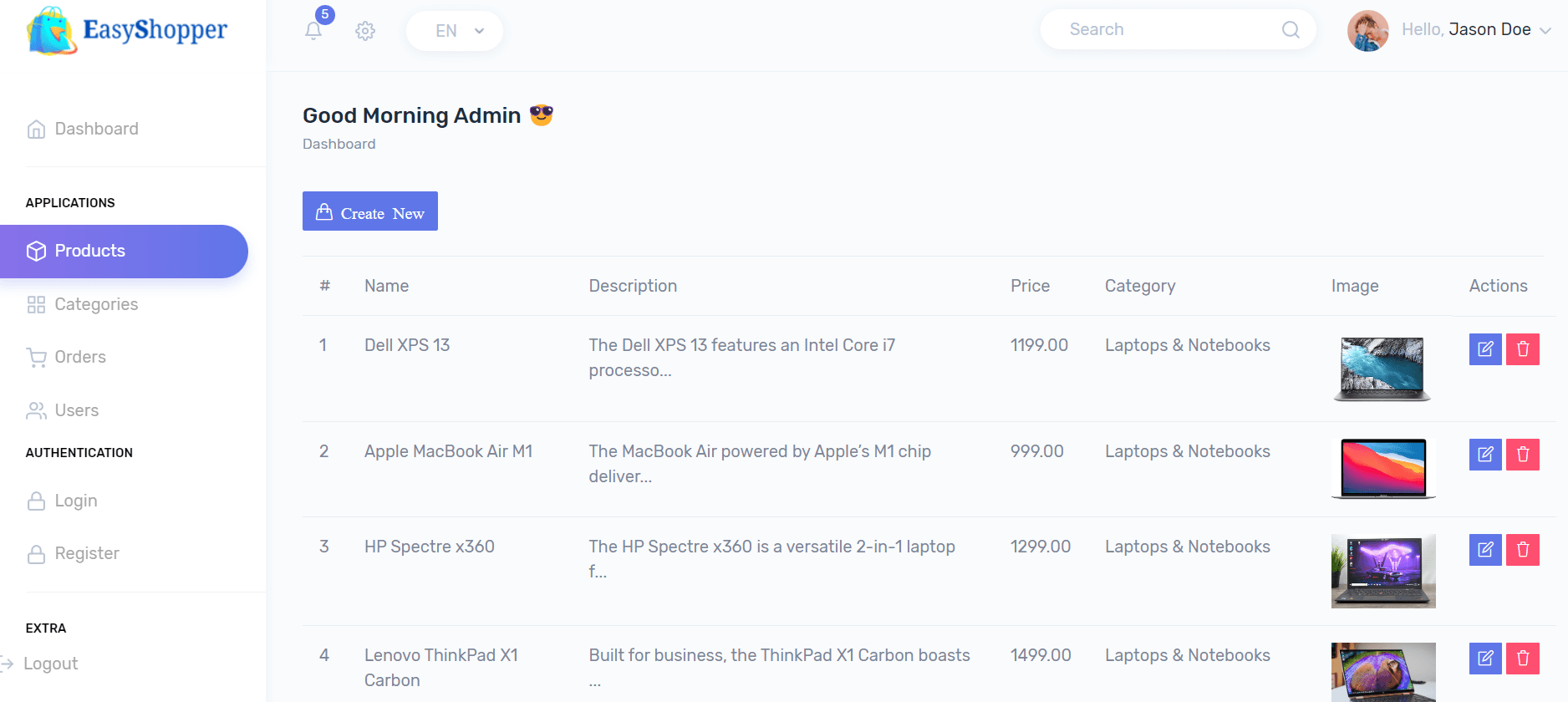Open Orders in the sidebar
This screenshot has width=1568, height=702.
(66, 358)
